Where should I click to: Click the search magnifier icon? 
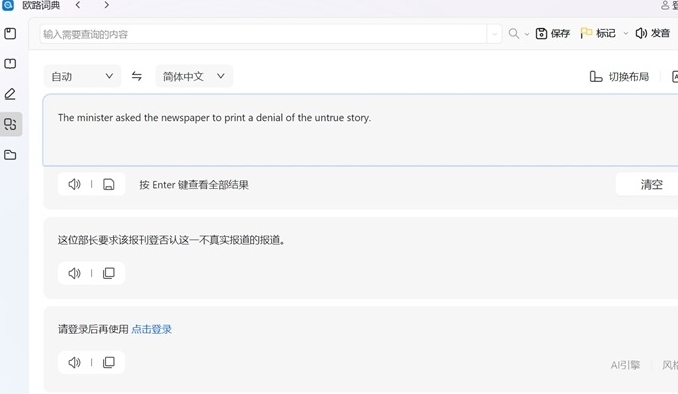point(513,33)
